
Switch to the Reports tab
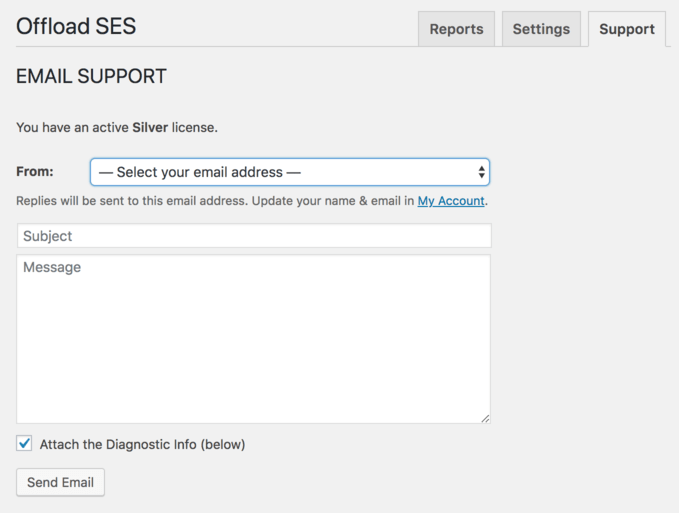(x=456, y=29)
